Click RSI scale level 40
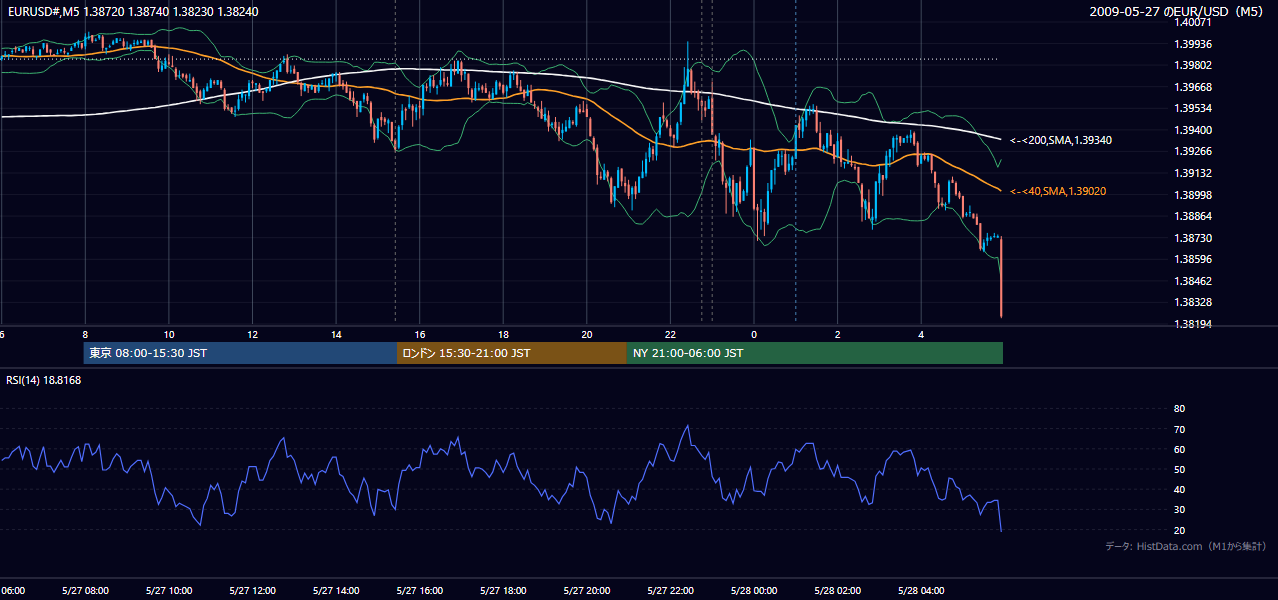The image size is (1278, 600). click(1179, 490)
